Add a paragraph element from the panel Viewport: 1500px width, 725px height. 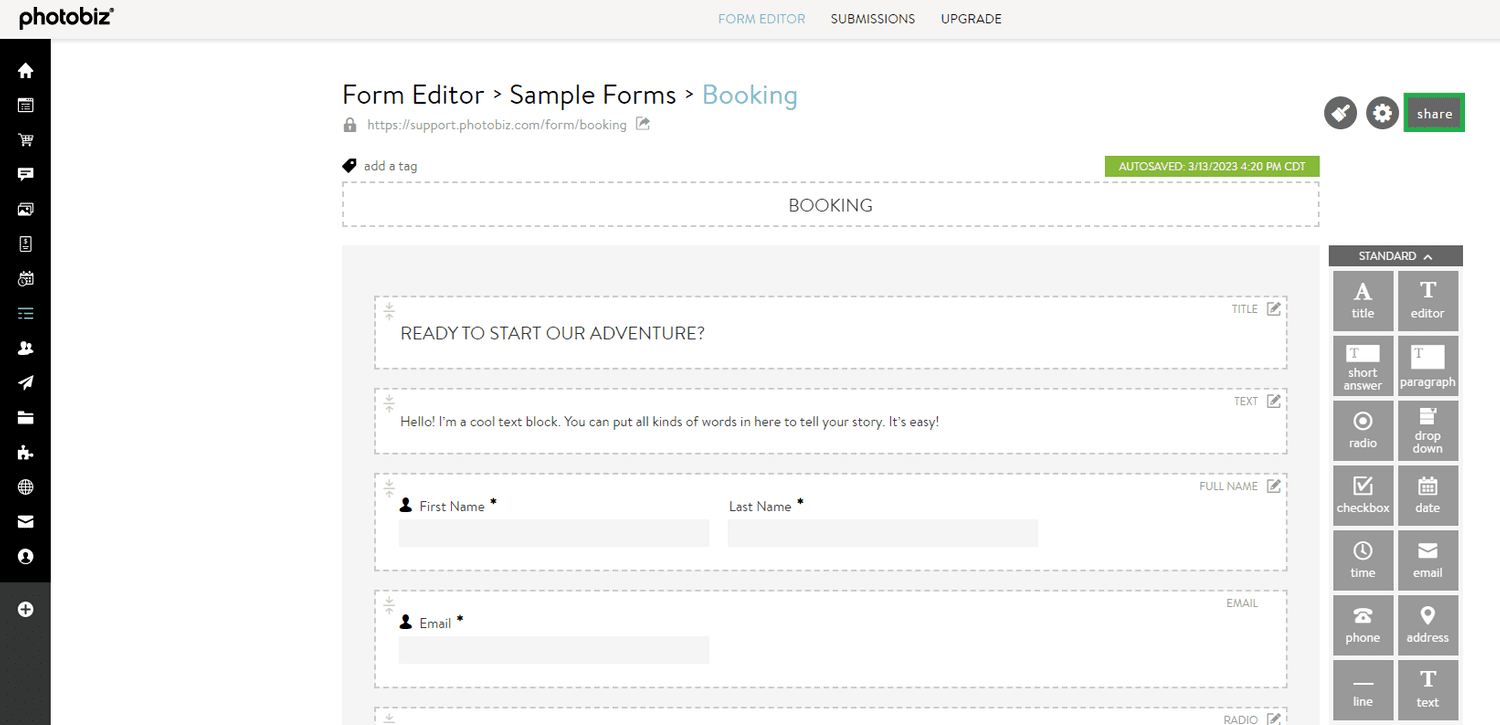1428,365
